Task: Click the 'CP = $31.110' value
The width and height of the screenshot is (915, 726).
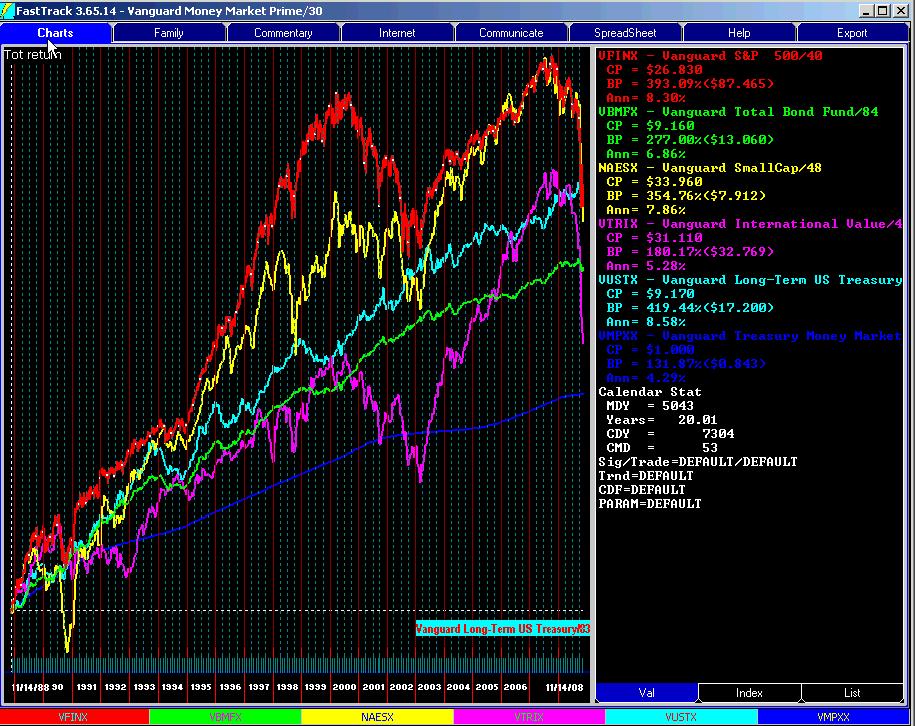Action: pos(654,238)
